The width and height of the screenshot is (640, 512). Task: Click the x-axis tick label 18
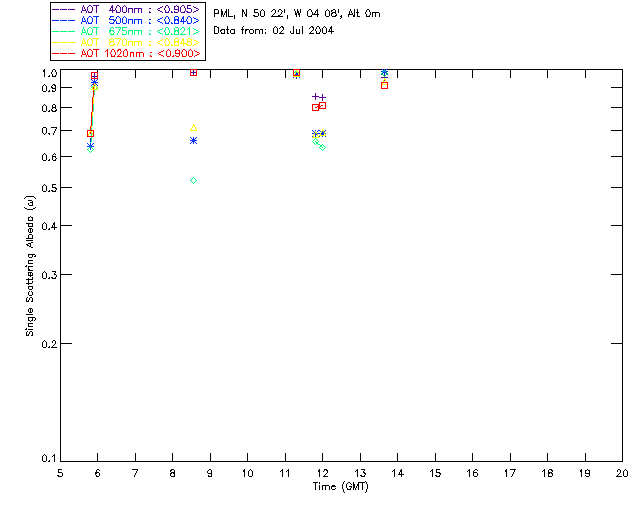(x=547, y=473)
